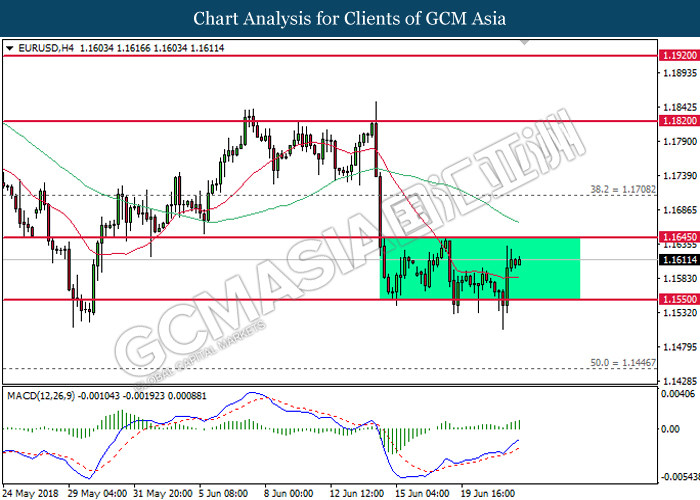Click the 8 Jun 00:00 time label
700x500 pixels.
click(x=288, y=494)
